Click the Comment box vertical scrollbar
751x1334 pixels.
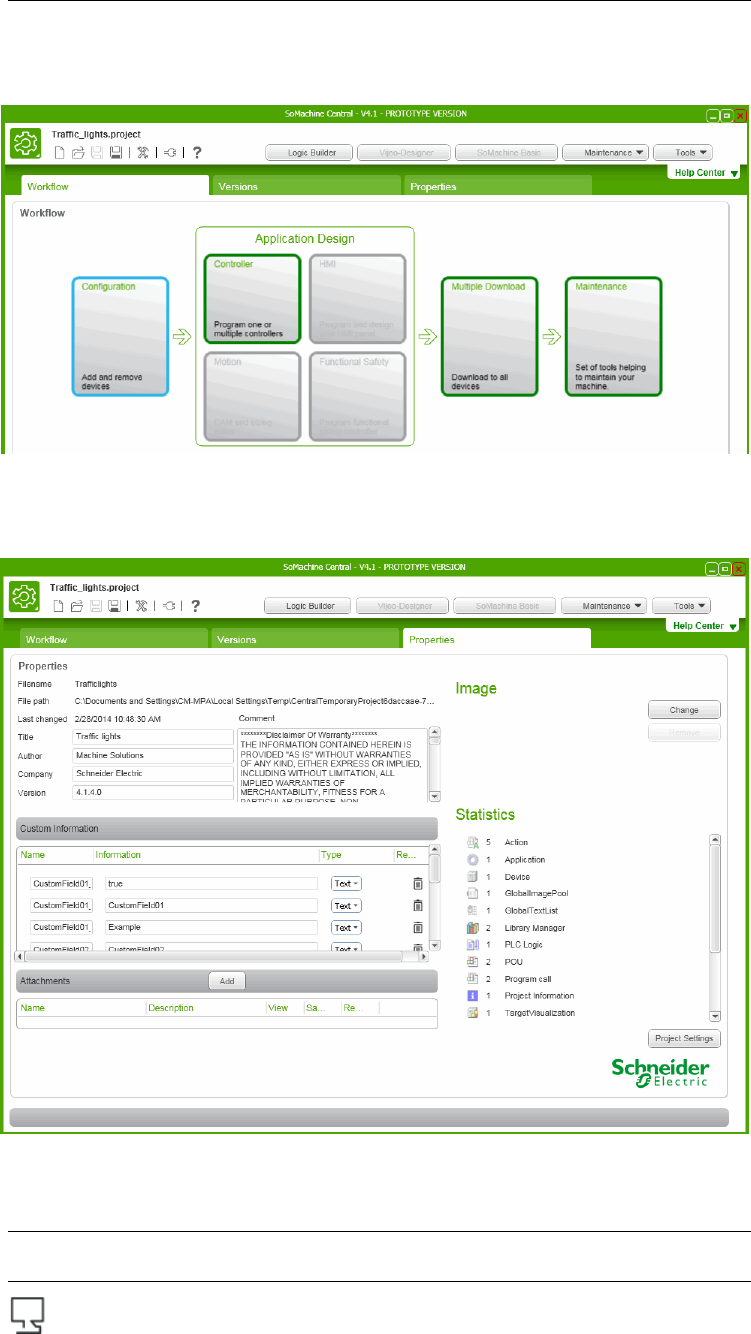(x=434, y=764)
